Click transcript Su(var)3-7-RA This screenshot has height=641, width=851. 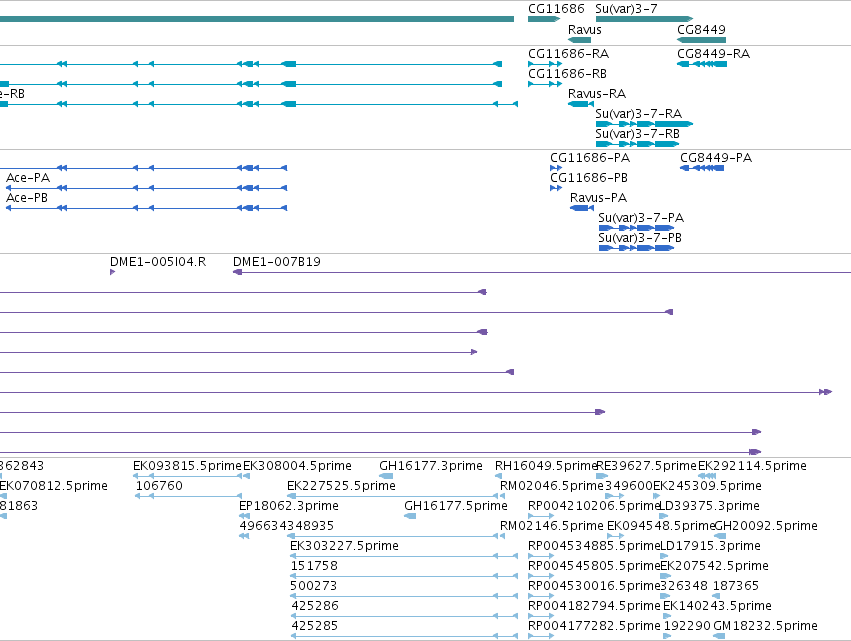pos(644,124)
